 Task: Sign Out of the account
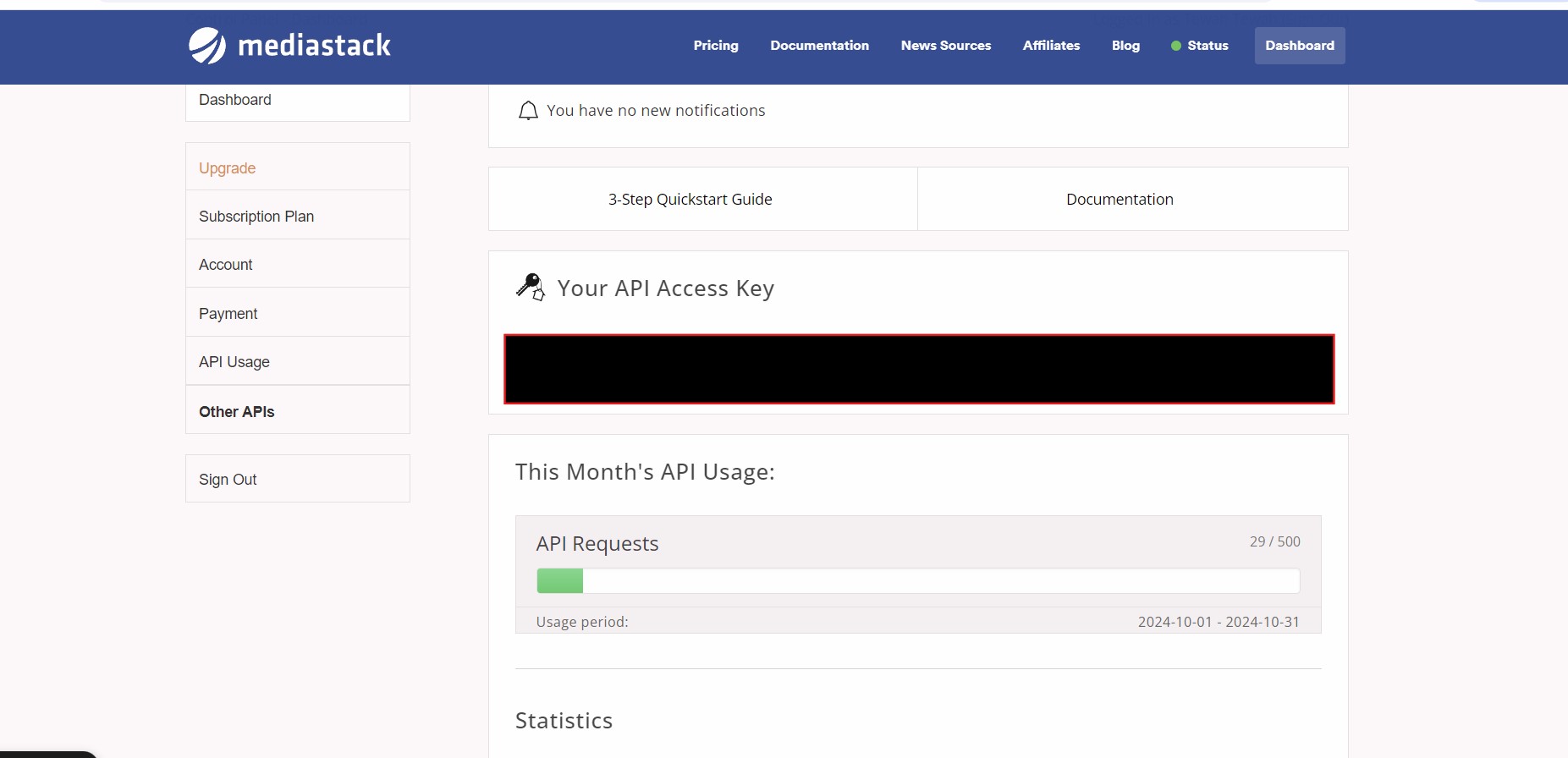click(x=298, y=479)
